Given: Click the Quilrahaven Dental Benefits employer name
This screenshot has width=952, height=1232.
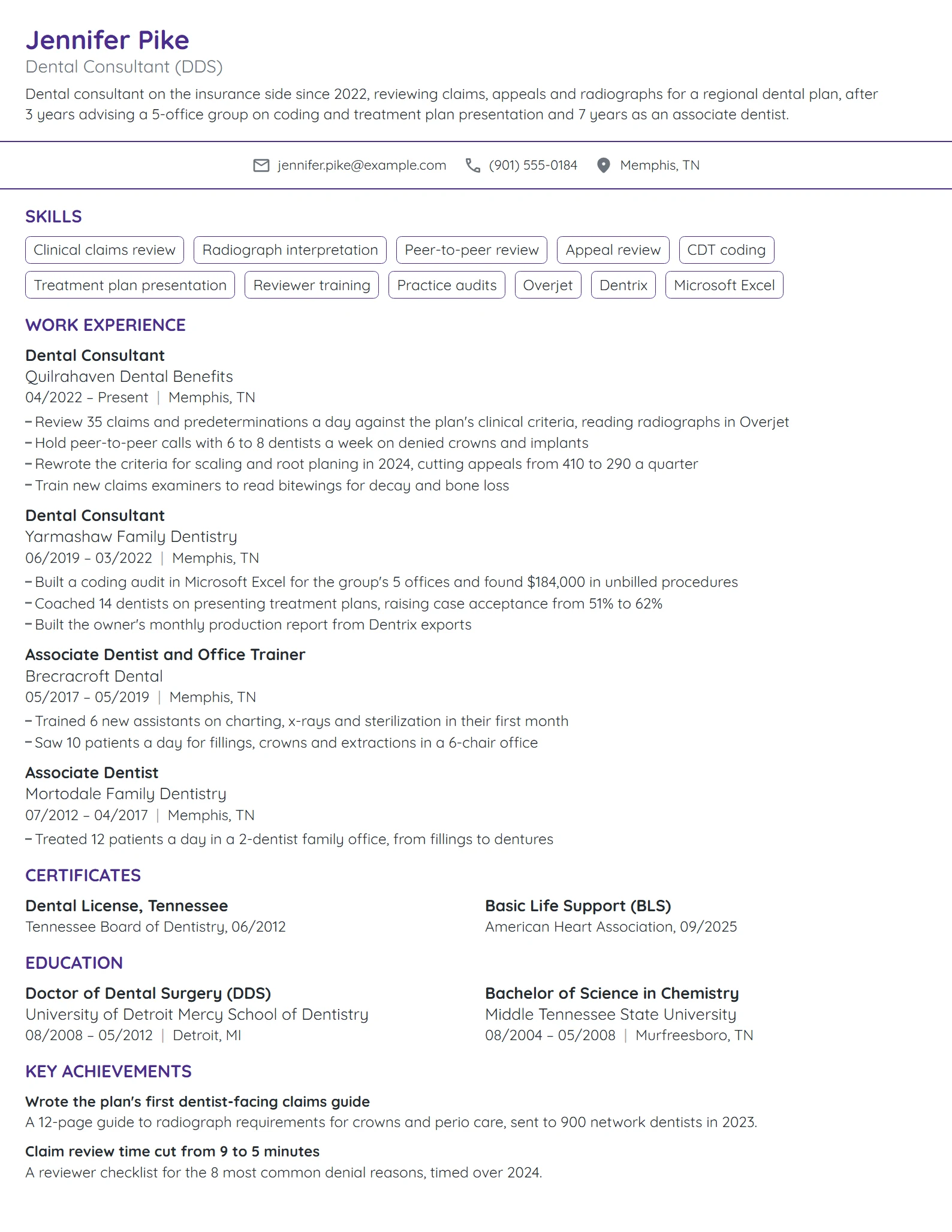Looking at the screenshot, I should click(x=129, y=376).
